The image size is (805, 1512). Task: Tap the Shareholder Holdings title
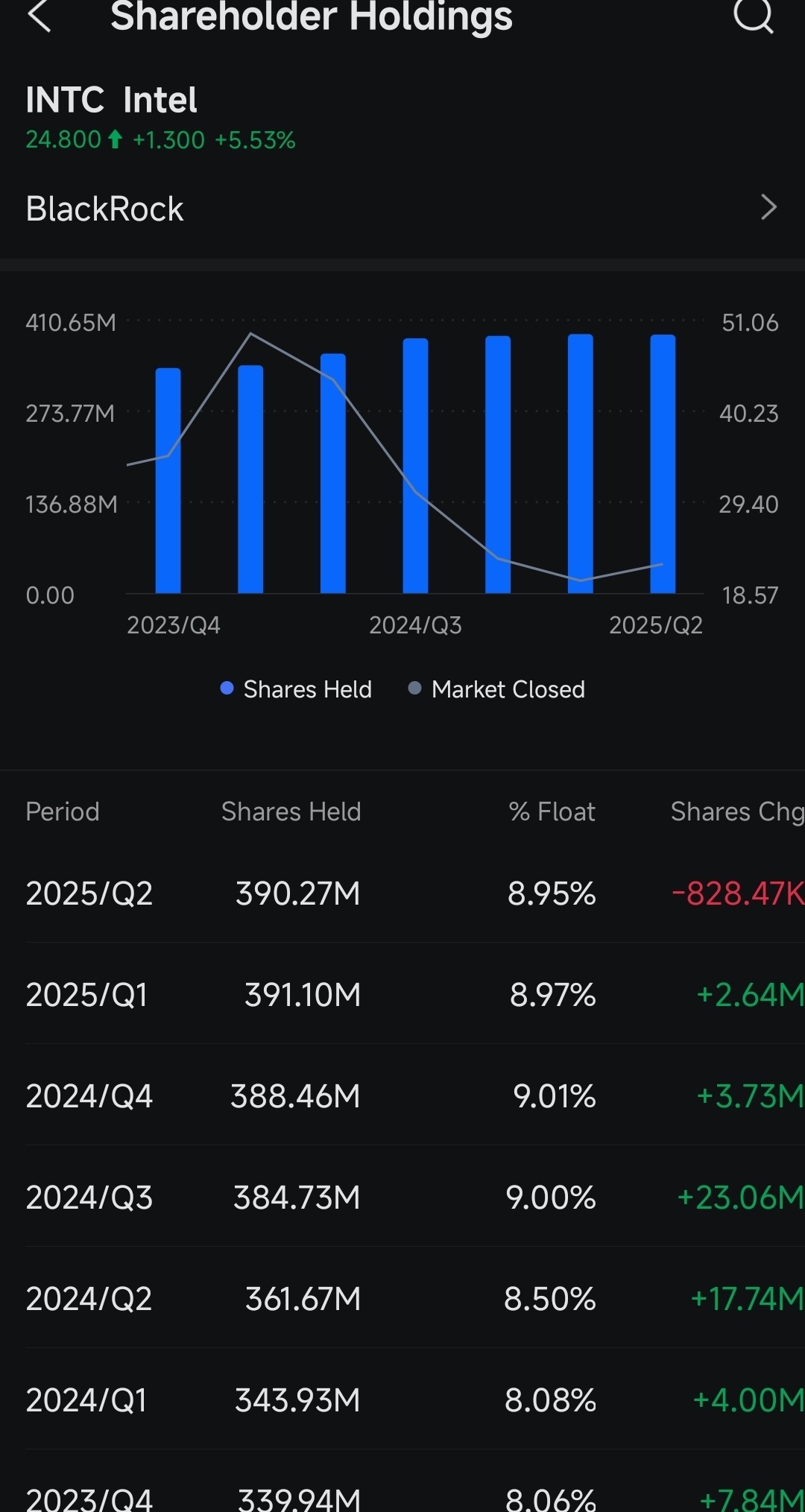click(x=312, y=16)
